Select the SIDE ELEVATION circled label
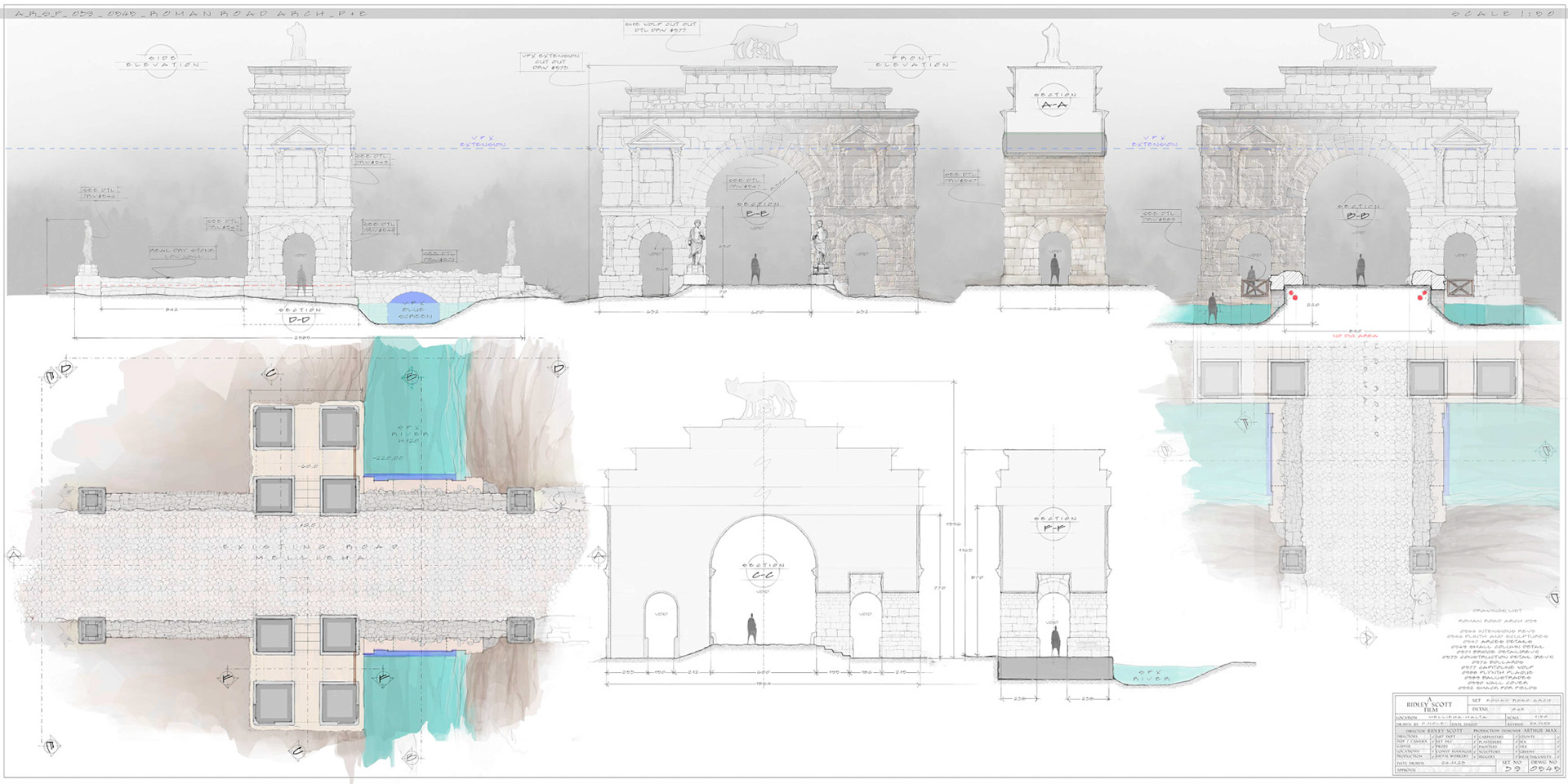 pyautogui.click(x=163, y=61)
